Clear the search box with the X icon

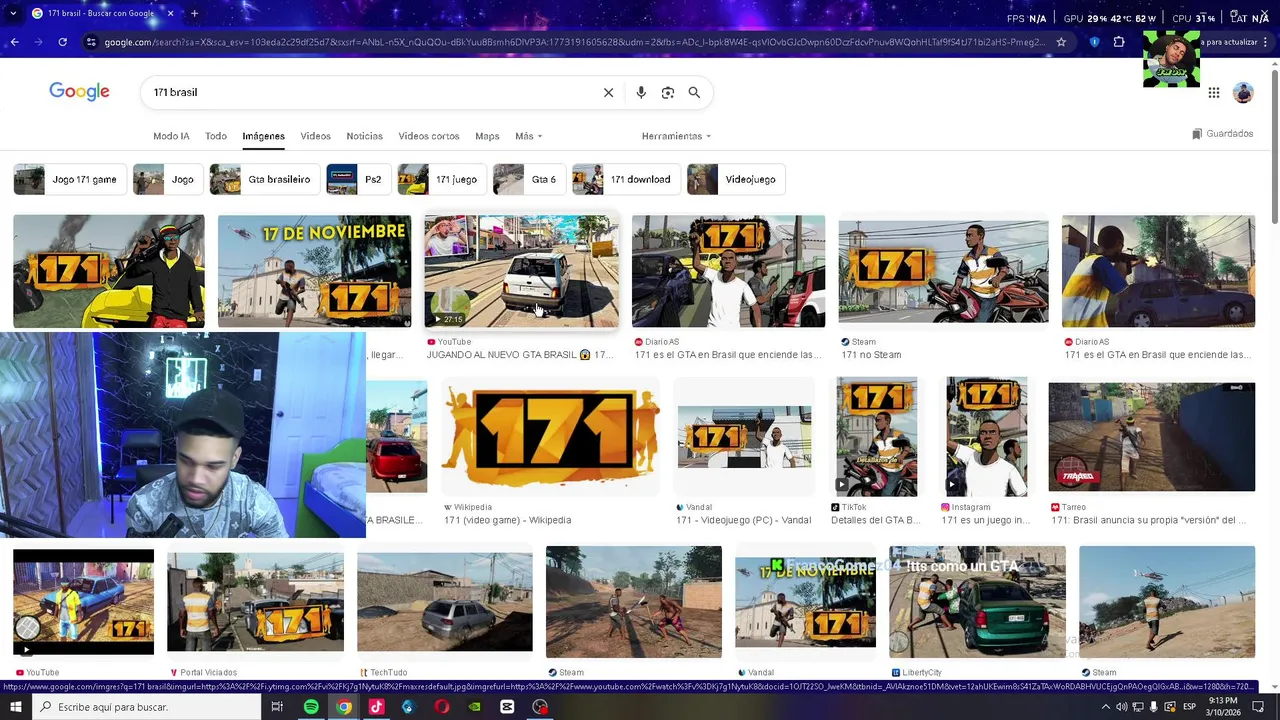(x=608, y=92)
